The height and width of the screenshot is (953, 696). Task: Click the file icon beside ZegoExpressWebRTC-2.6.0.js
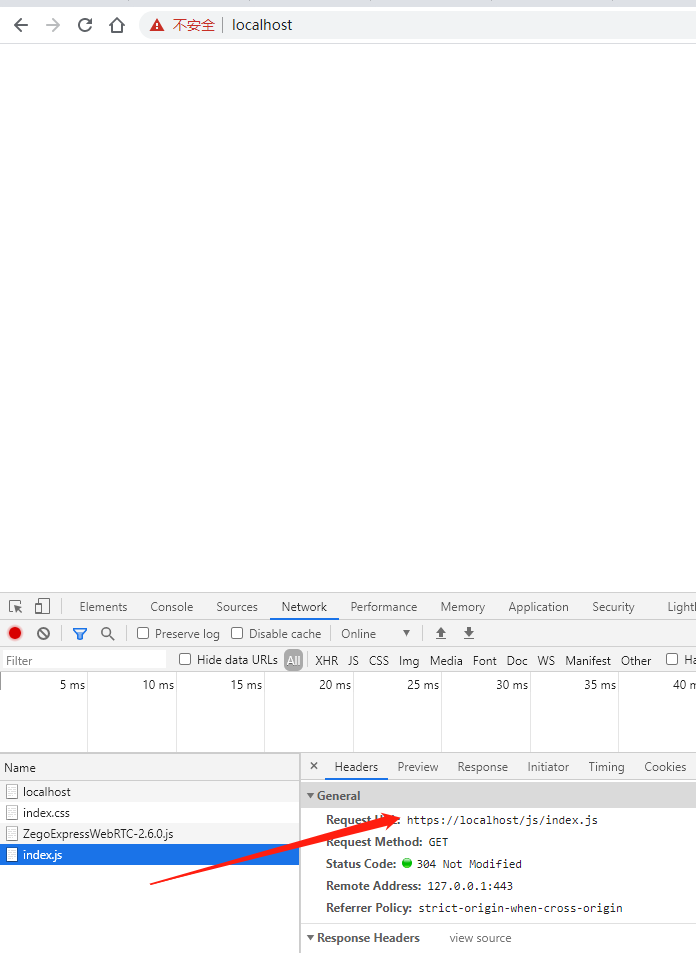12,833
